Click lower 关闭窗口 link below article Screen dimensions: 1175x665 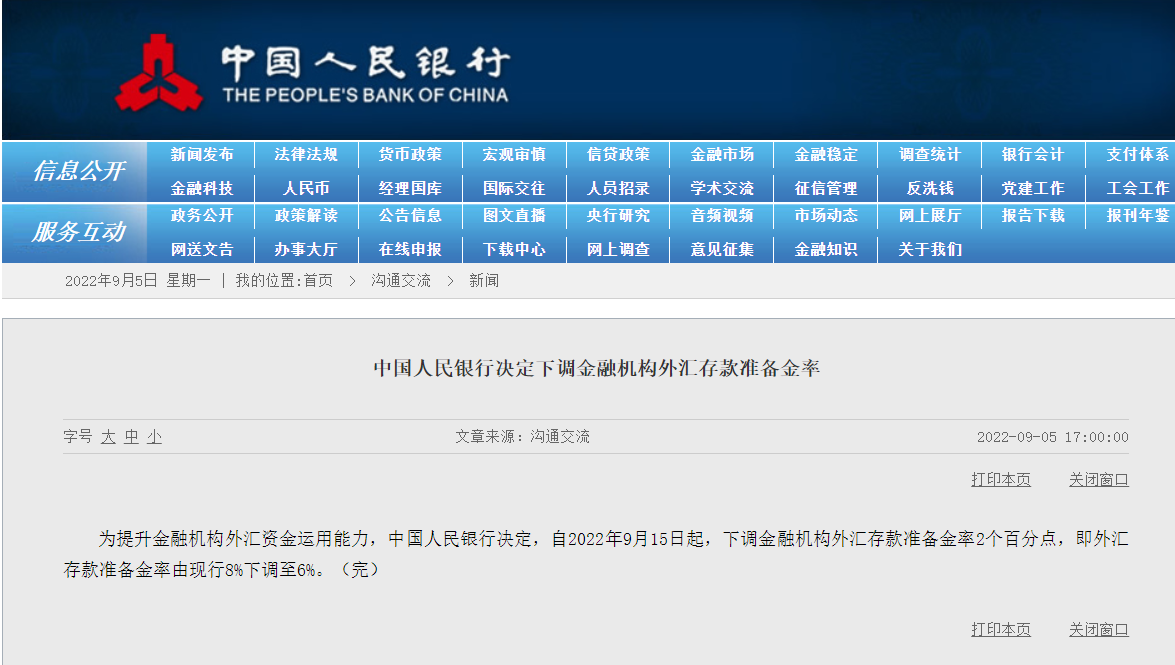(1099, 629)
